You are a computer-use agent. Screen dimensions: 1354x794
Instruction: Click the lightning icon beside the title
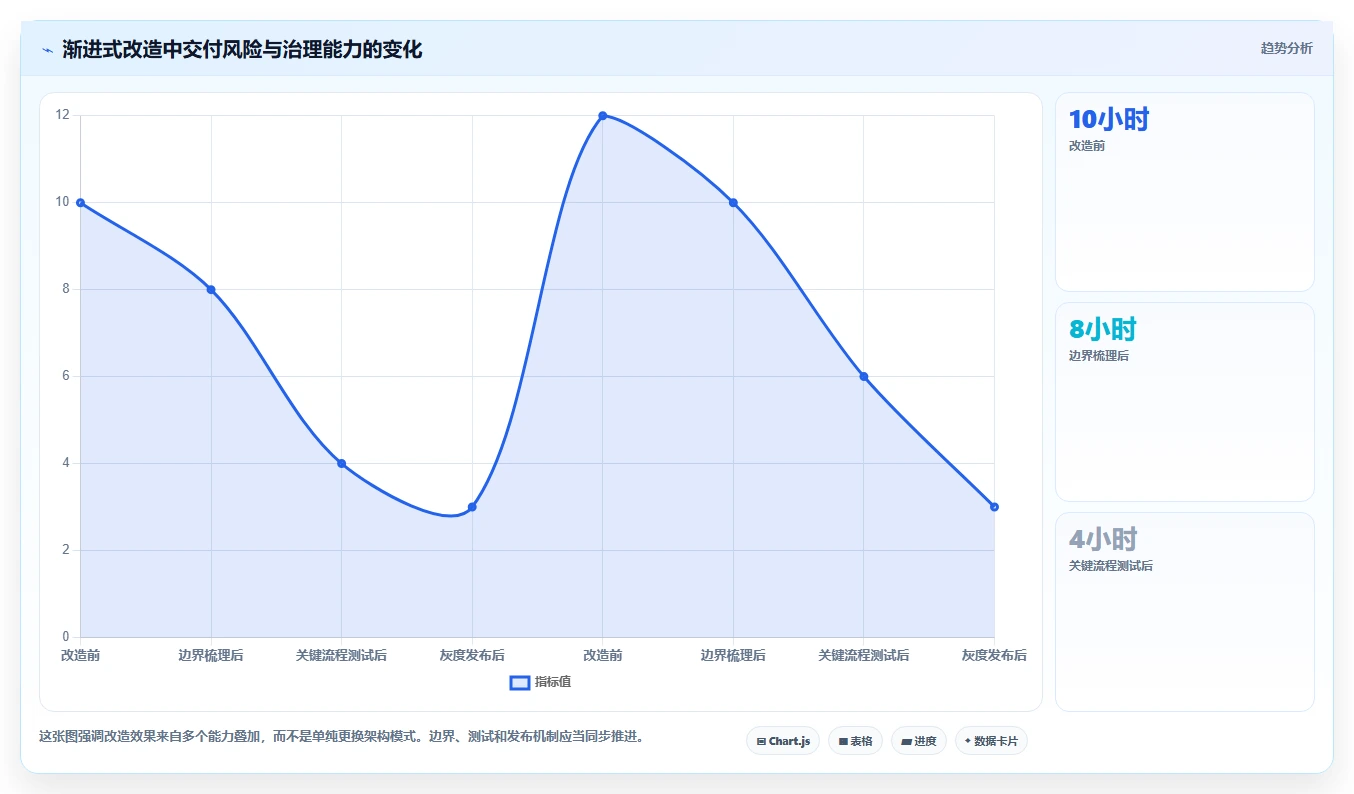tap(47, 50)
